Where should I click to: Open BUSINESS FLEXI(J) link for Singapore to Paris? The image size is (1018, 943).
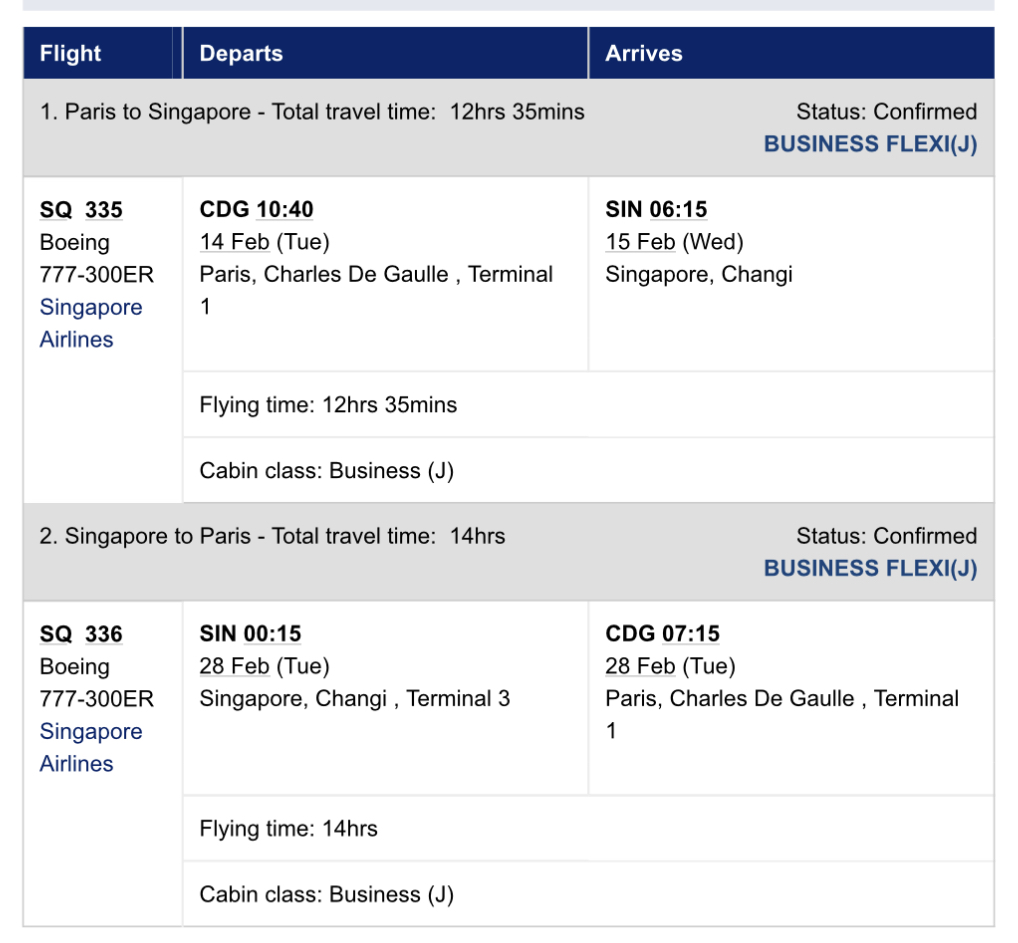(870, 568)
